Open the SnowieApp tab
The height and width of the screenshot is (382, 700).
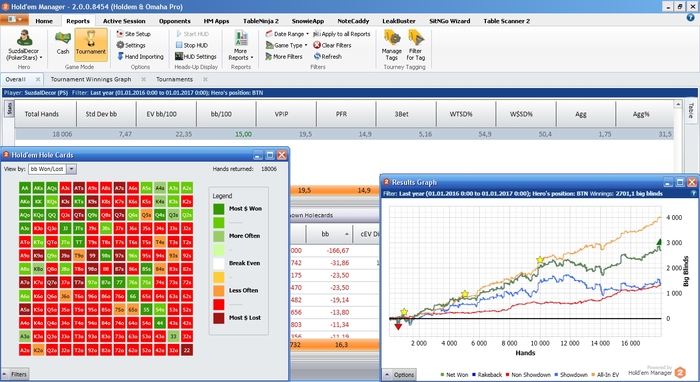click(308, 21)
